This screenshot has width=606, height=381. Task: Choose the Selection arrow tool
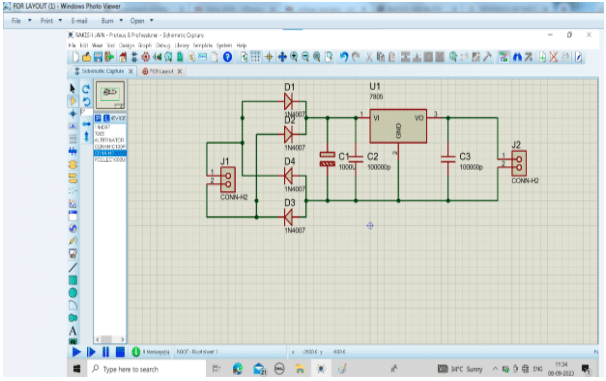72,88
